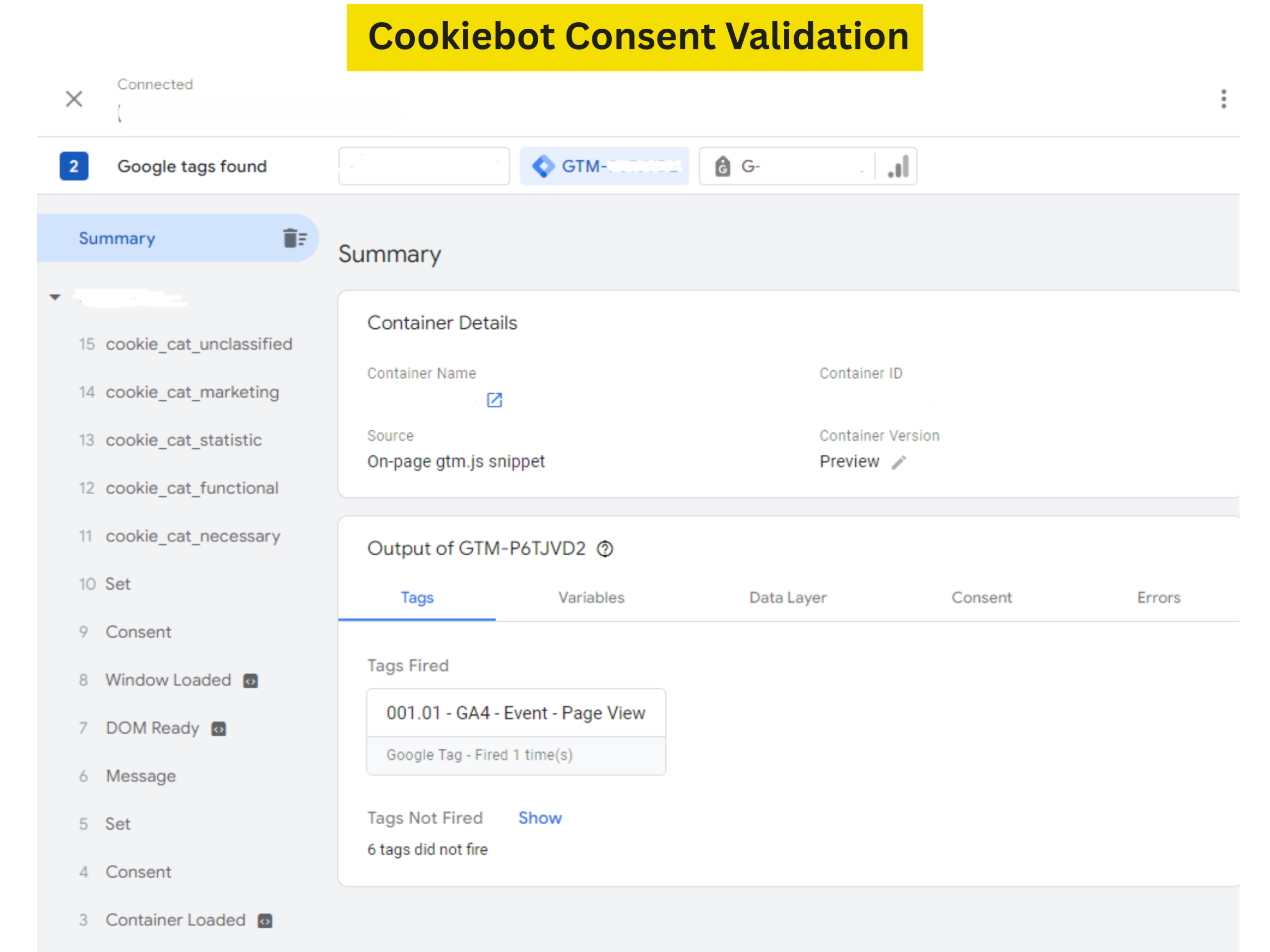The image size is (1270, 952).
Task: Collapse the page events tree arrow
Action: [x=55, y=297]
